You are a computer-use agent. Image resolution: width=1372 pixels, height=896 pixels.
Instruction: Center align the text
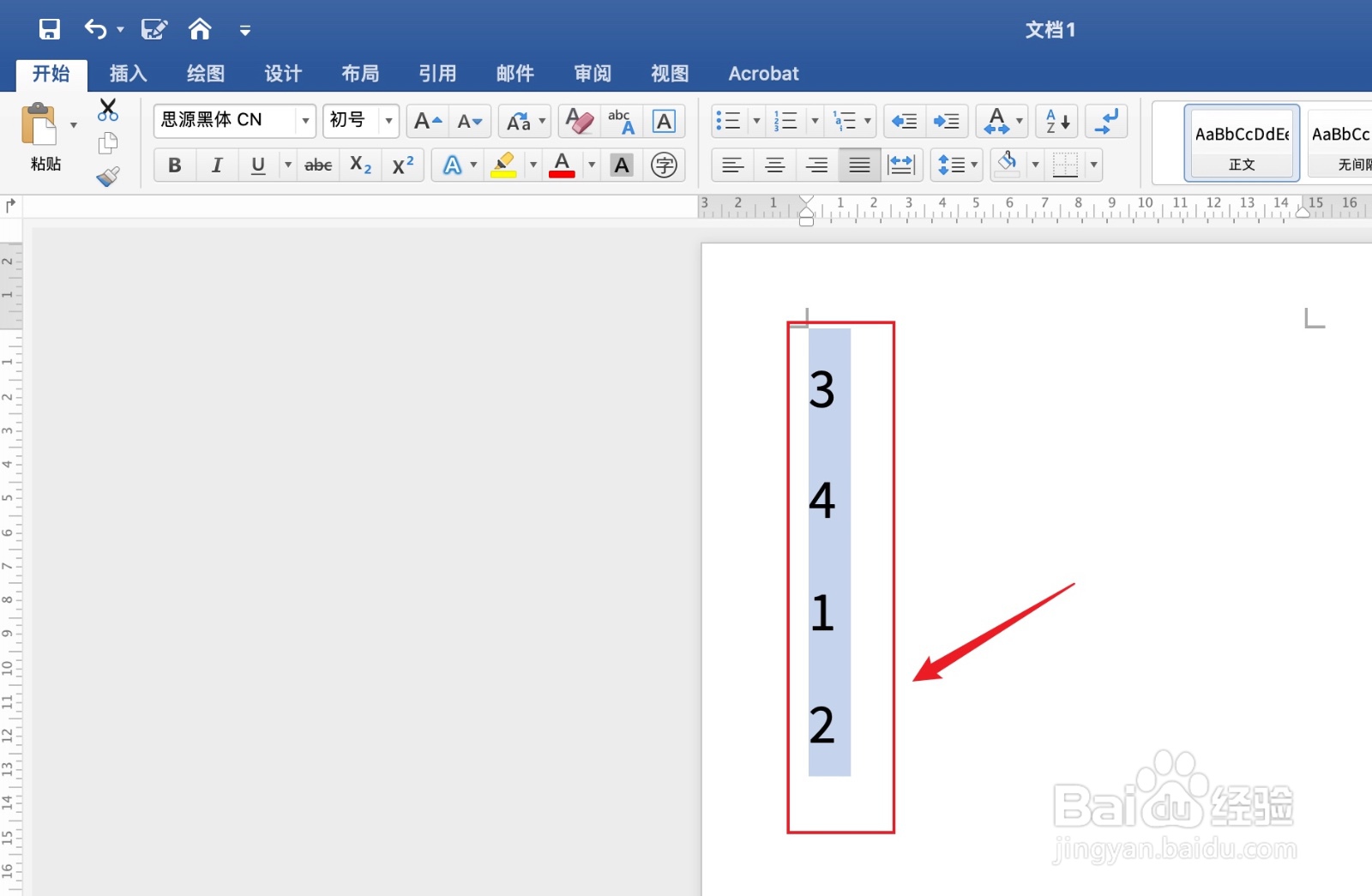[x=774, y=165]
